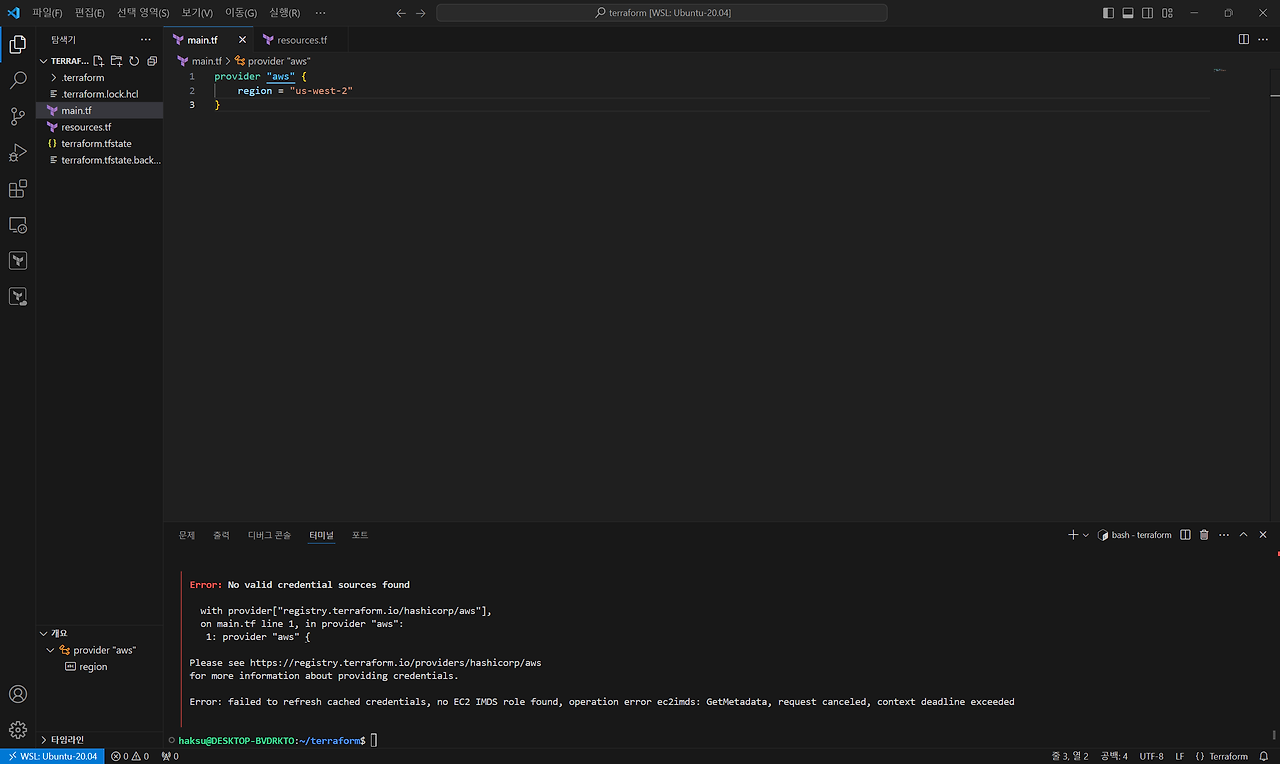Open the Run and Debug view
Image resolution: width=1280 pixels, height=764 pixels.
[18, 153]
